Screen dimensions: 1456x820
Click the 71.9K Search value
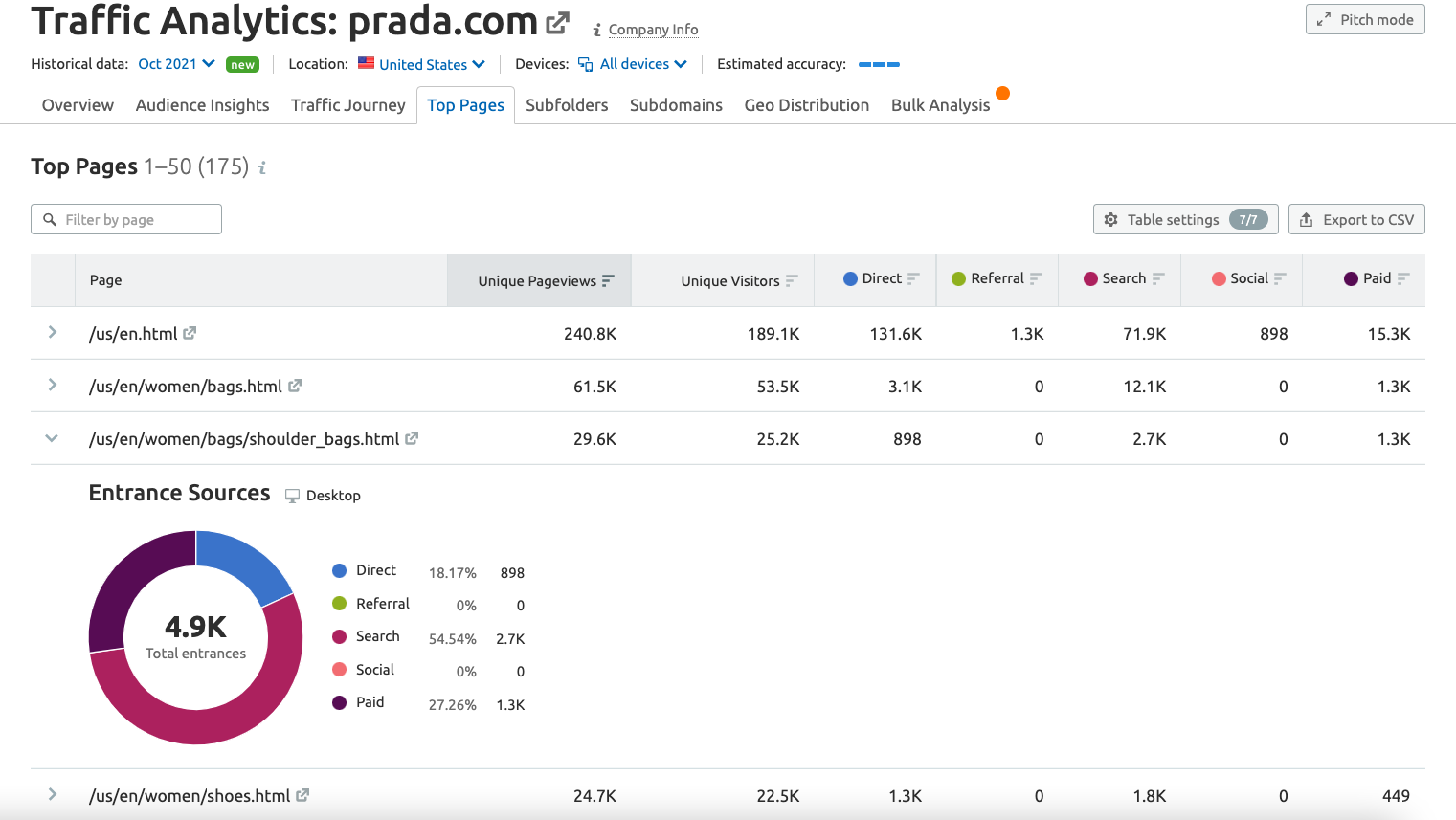pyautogui.click(x=1145, y=334)
